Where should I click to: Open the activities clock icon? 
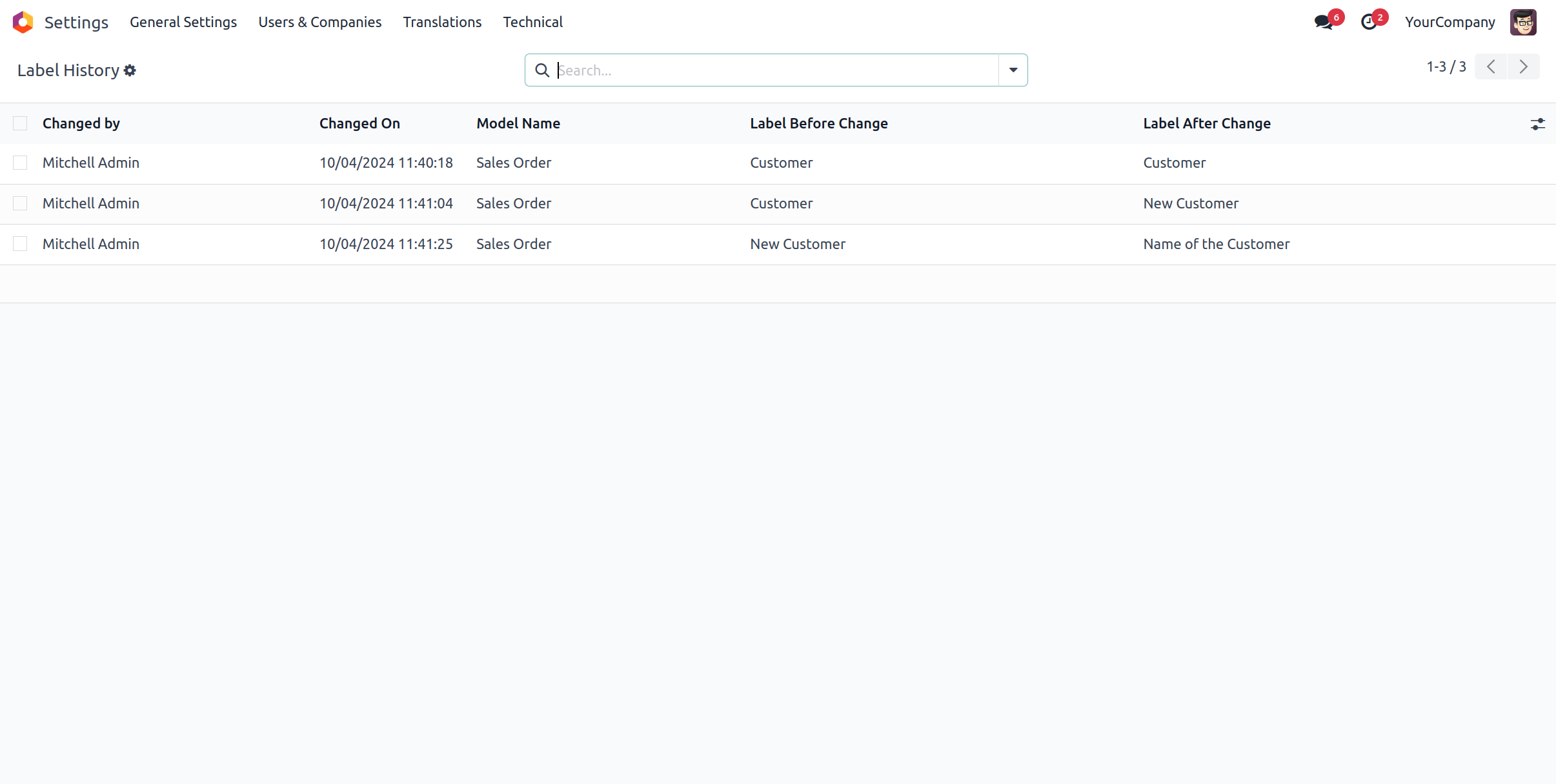coord(1368,22)
